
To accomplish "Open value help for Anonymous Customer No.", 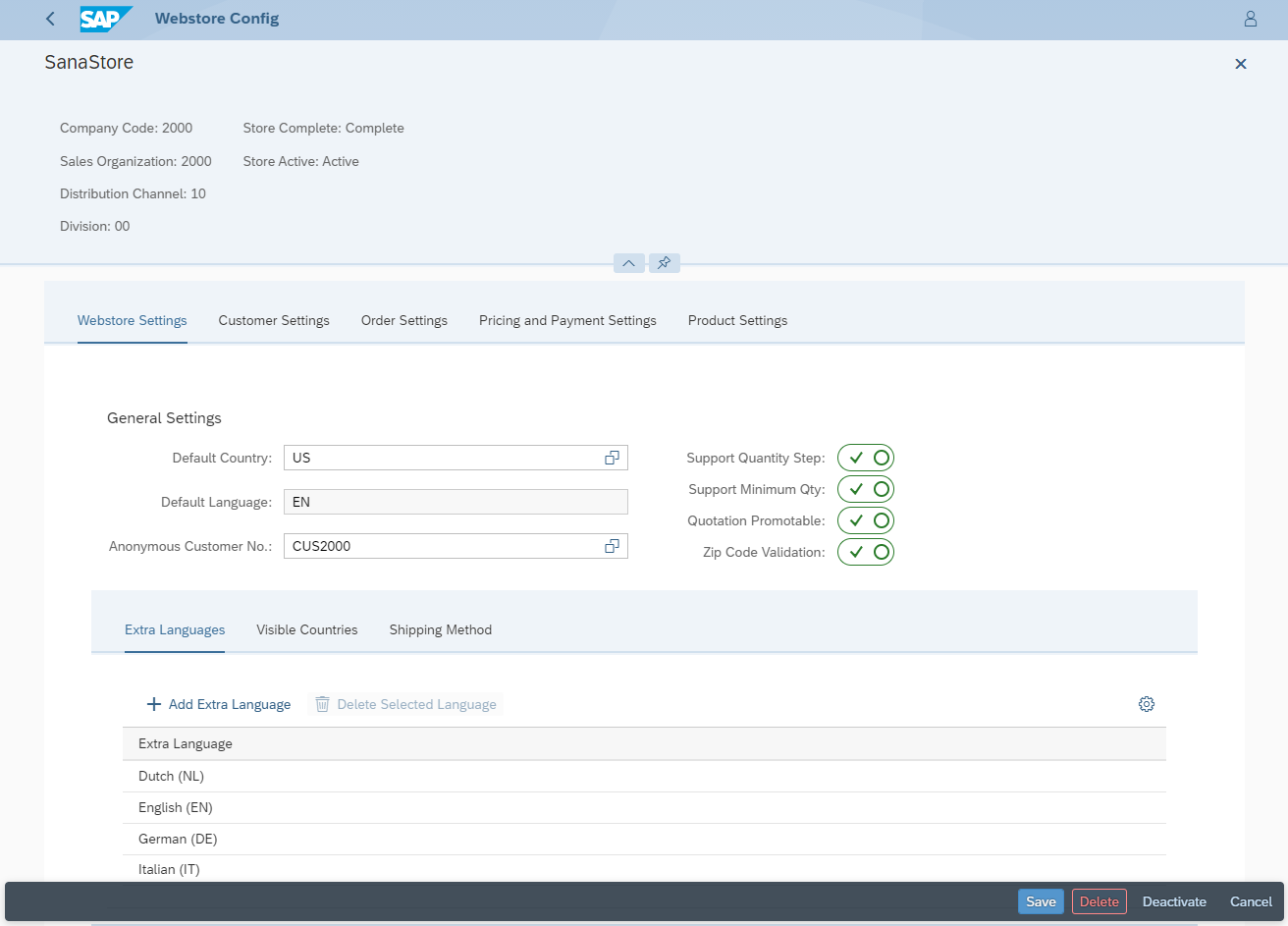I will pos(612,546).
